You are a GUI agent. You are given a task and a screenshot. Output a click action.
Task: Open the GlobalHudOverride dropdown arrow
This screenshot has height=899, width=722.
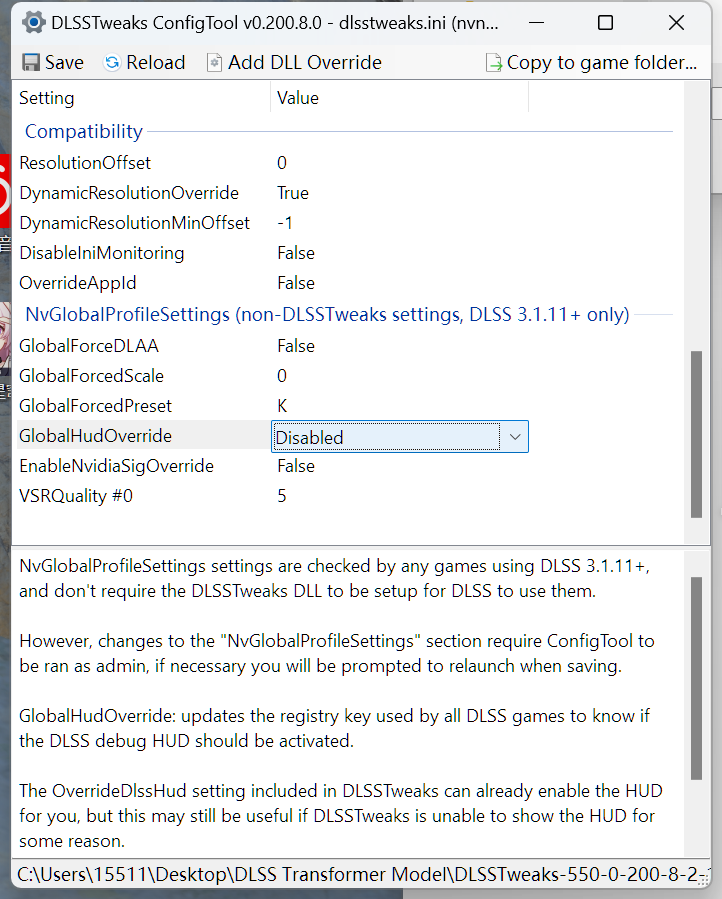point(514,437)
